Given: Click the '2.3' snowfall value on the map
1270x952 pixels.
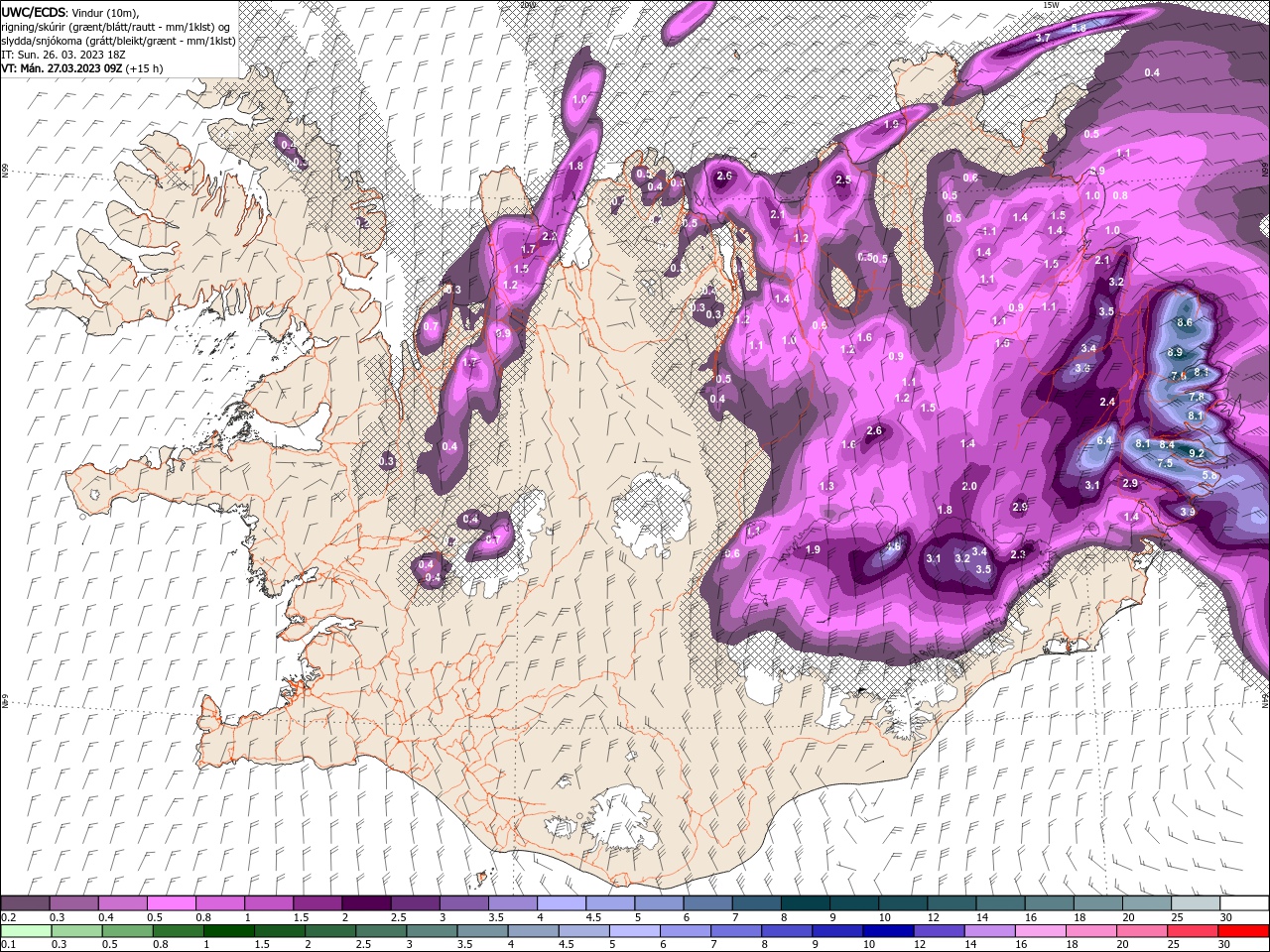Looking at the screenshot, I should click(1017, 554).
